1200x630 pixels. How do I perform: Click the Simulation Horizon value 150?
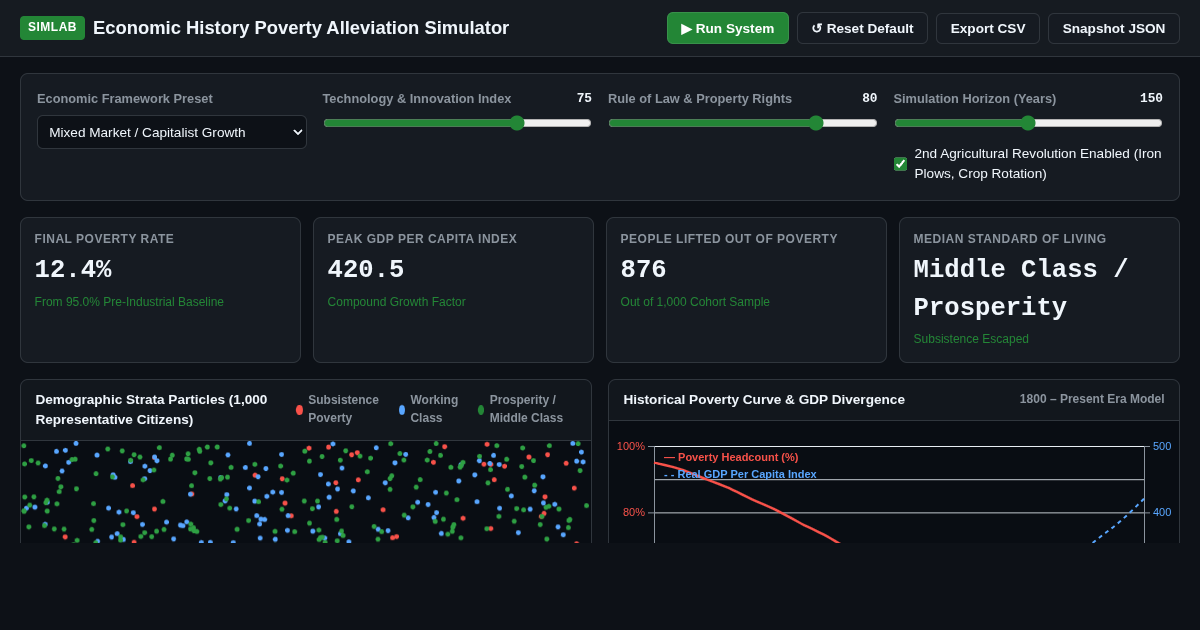tap(1151, 98)
